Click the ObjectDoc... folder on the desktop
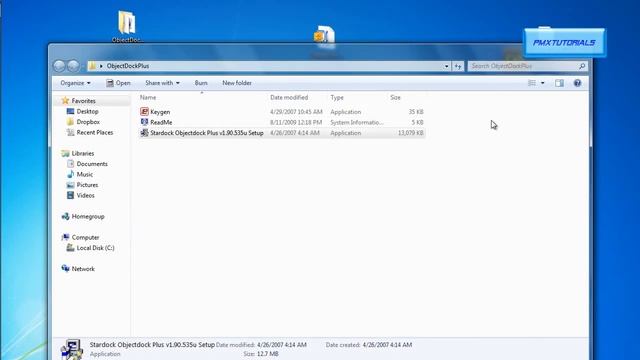640x360 pixels. 127,26
